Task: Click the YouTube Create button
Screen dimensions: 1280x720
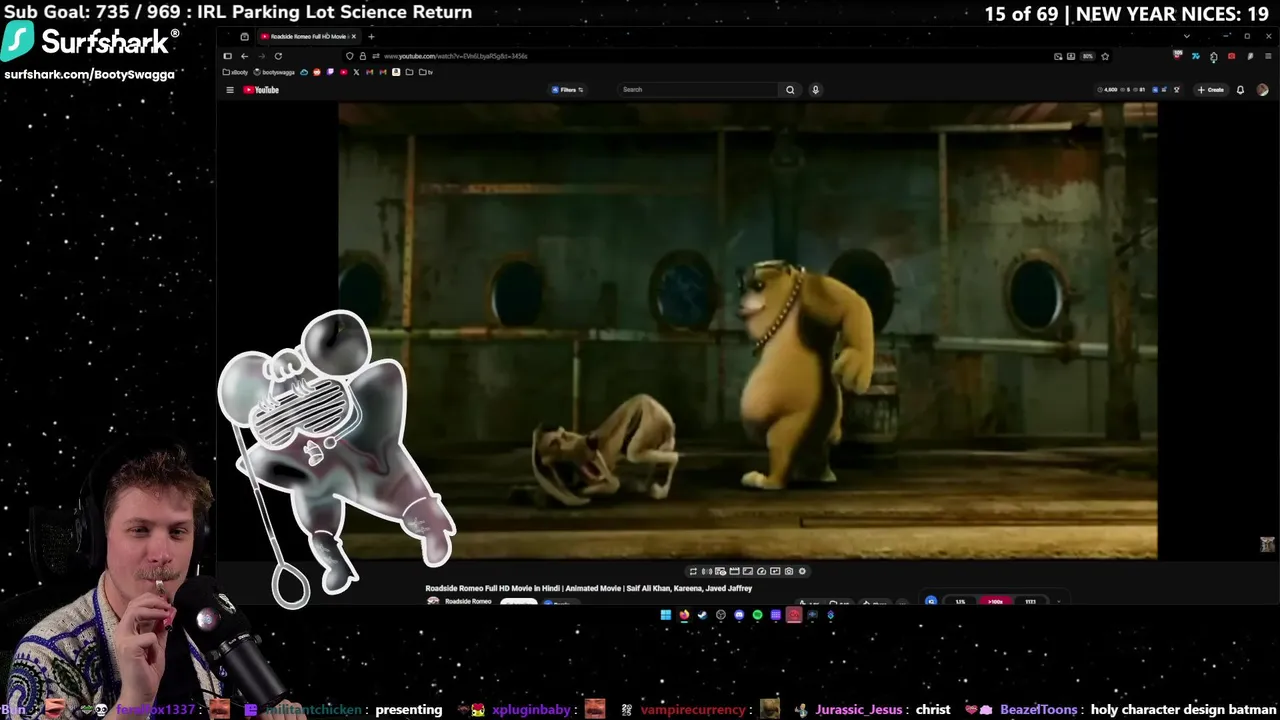Action: tap(1211, 90)
